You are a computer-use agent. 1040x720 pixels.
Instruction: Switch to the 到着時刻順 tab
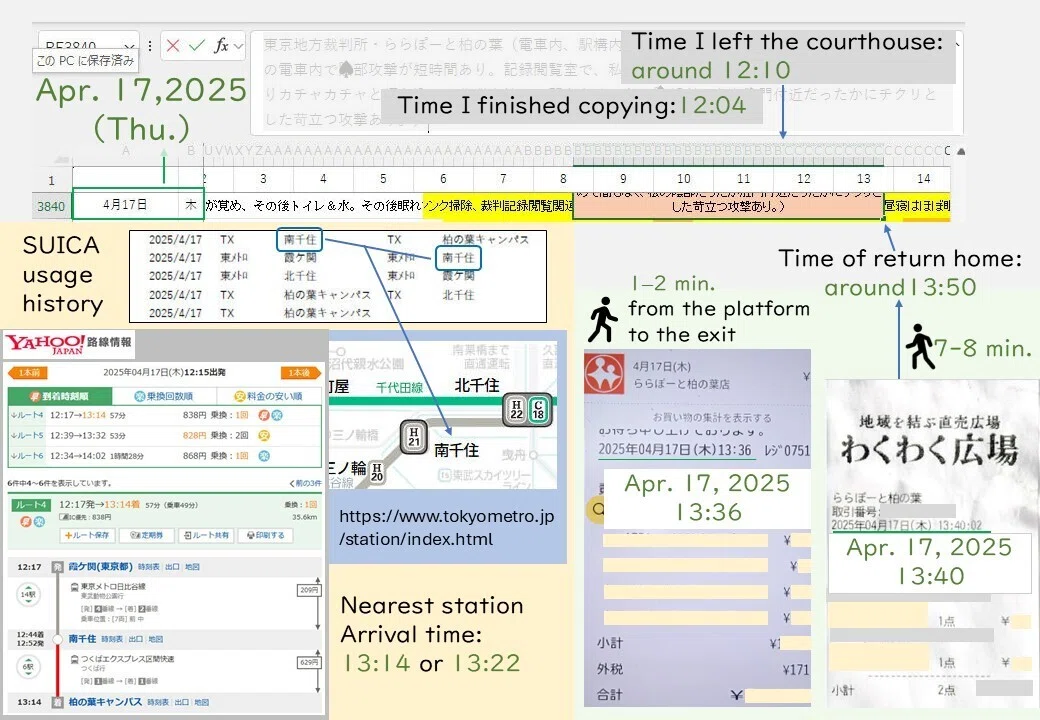tap(60, 396)
